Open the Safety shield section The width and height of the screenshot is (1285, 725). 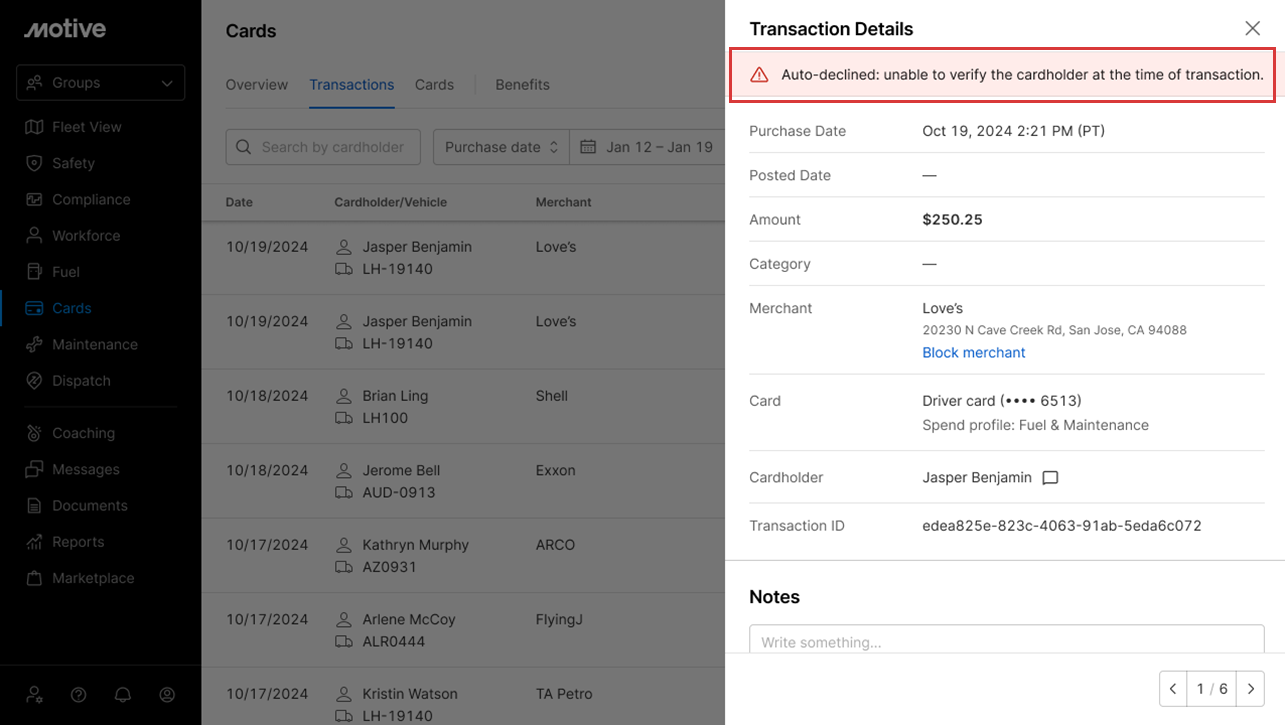click(73, 163)
